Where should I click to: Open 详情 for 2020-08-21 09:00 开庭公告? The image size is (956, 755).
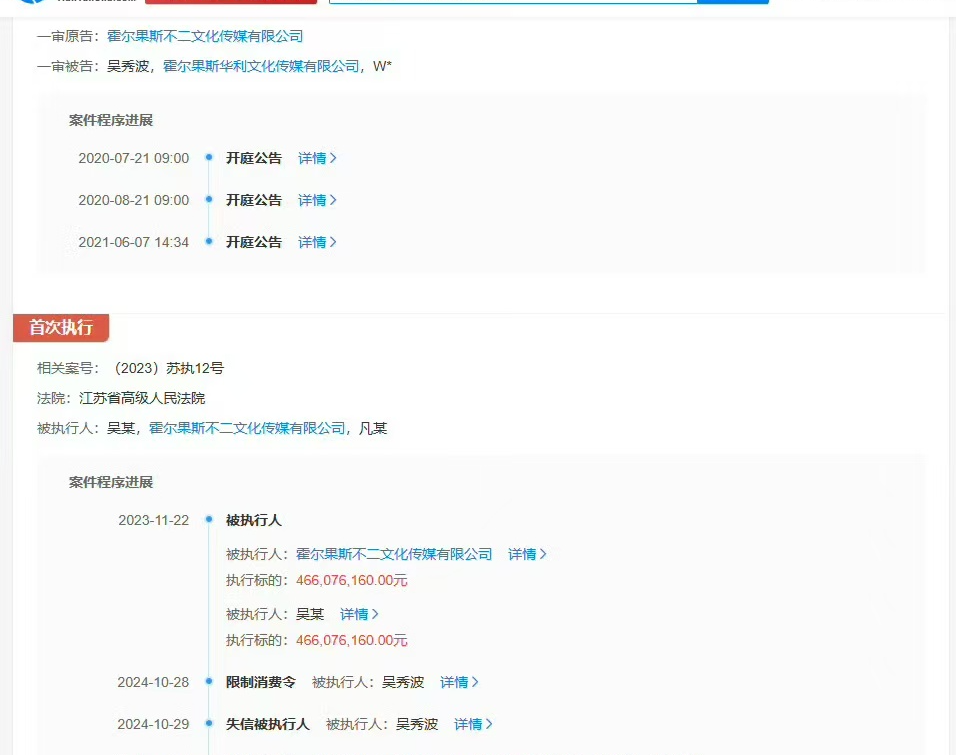(x=317, y=200)
